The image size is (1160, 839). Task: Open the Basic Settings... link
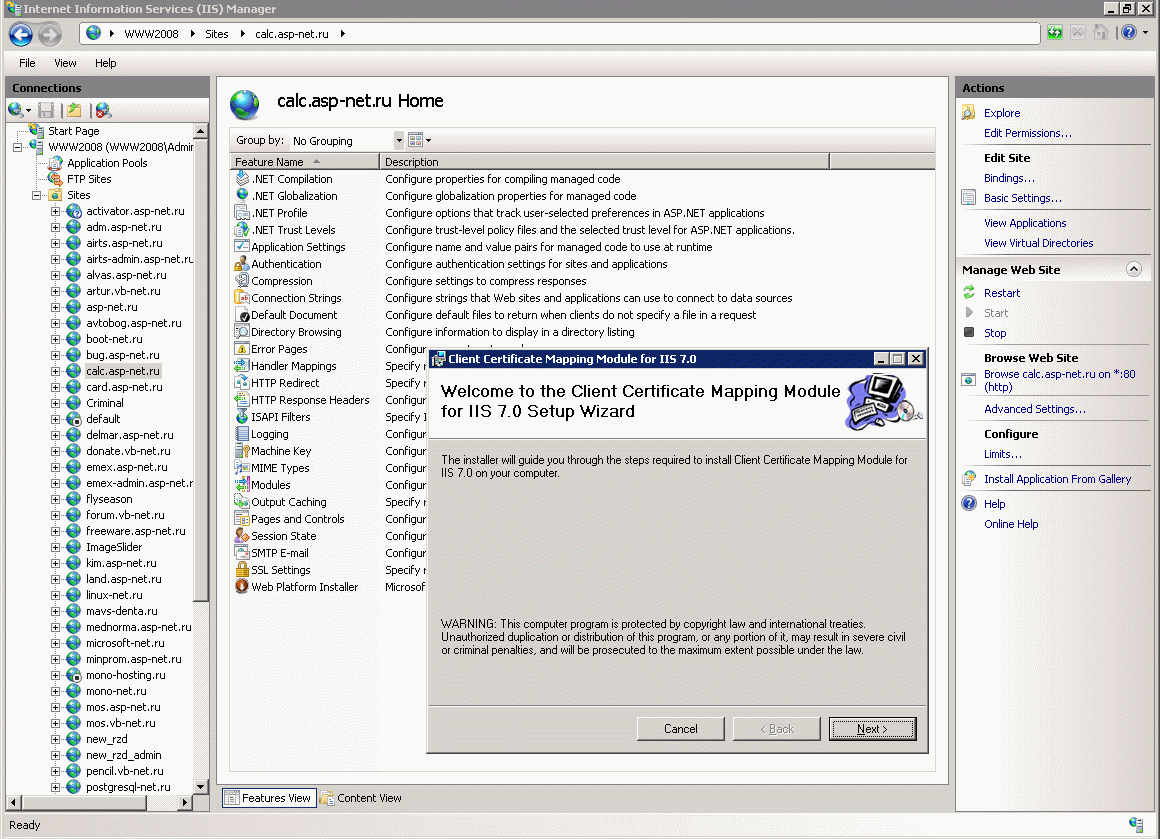click(x=1022, y=198)
